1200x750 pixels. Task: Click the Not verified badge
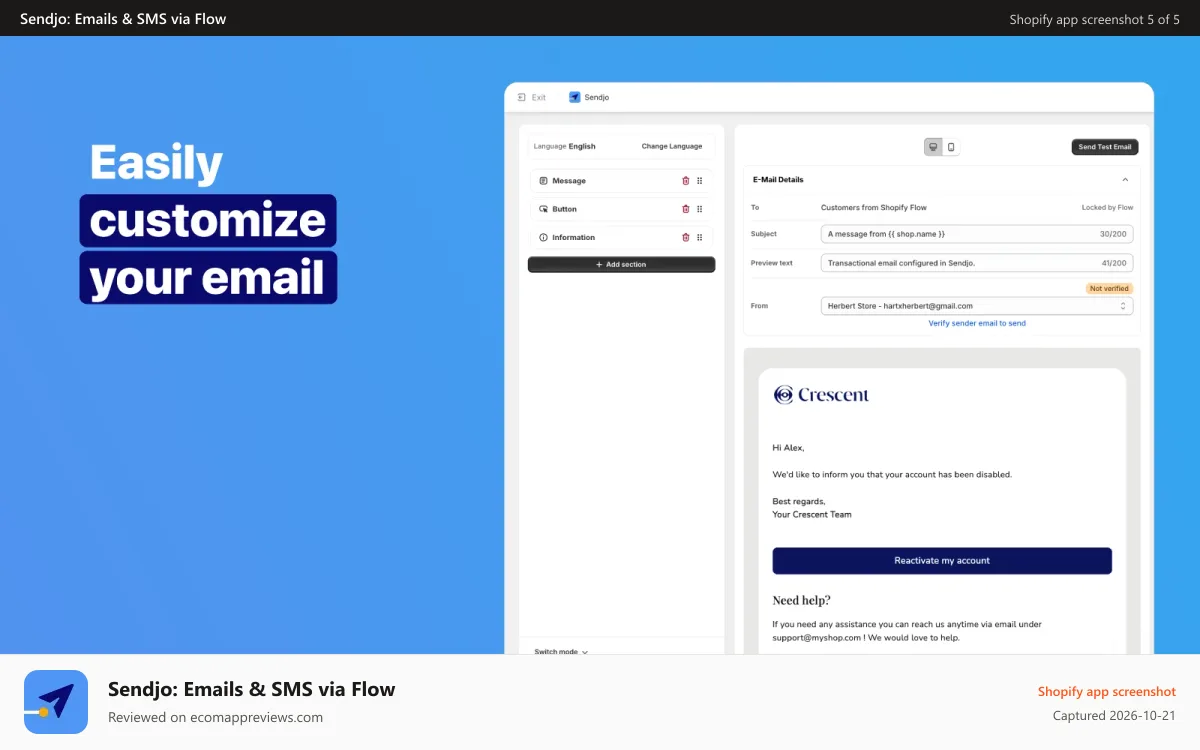click(x=1110, y=288)
